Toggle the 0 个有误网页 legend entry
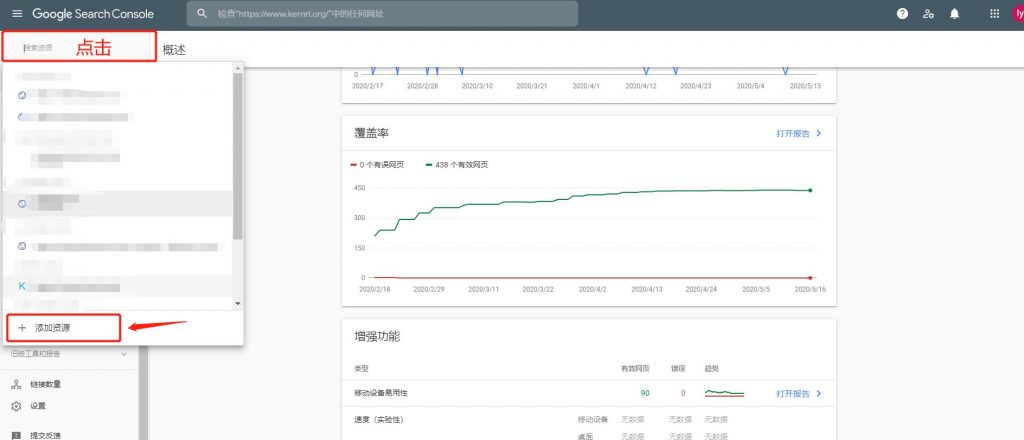 pyautogui.click(x=377, y=165)
